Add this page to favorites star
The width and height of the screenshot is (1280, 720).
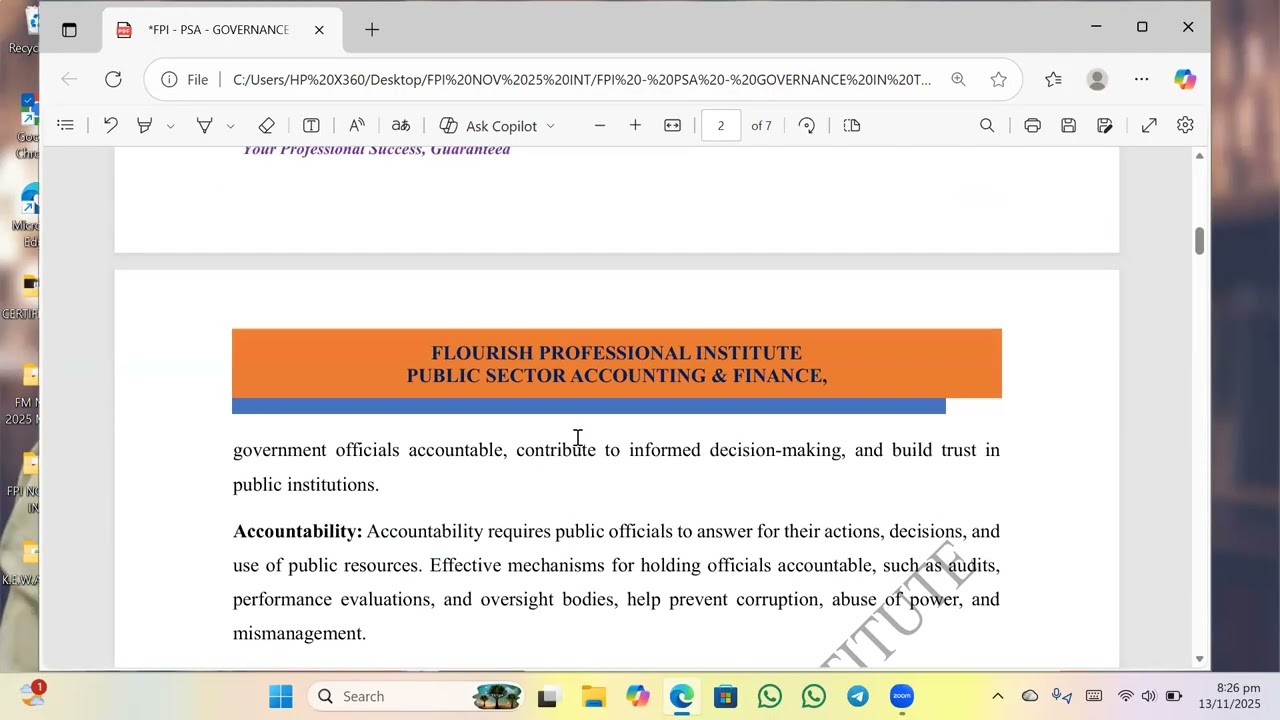click(x=998, y=79)
